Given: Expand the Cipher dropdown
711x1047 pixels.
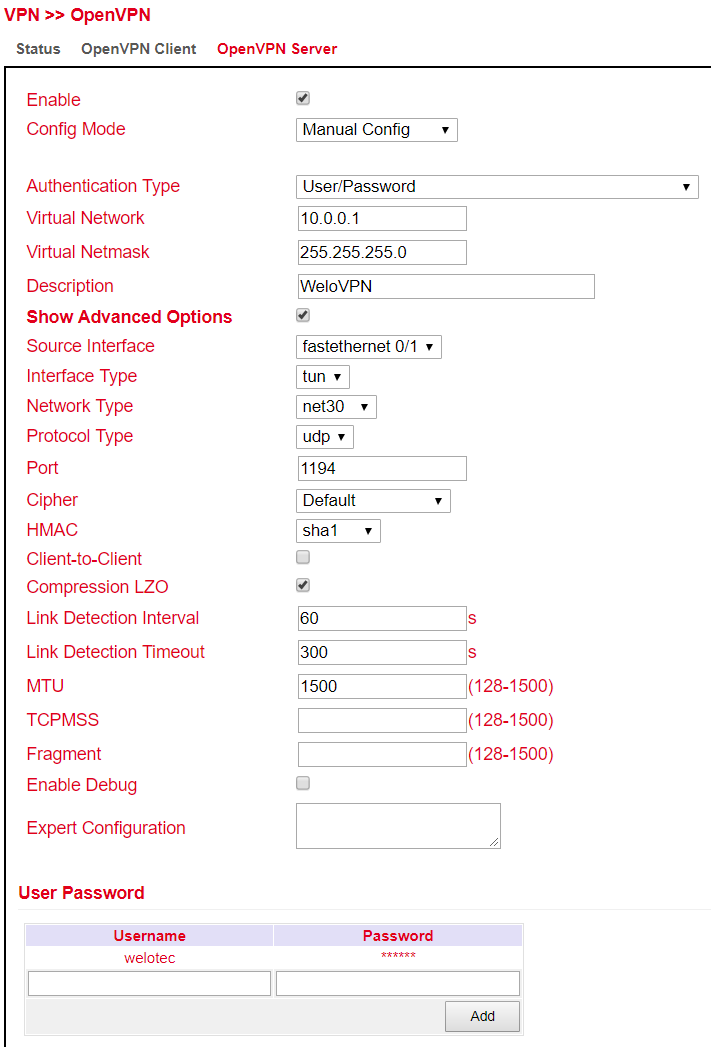Looking at the screenshot, I should 373,501.
